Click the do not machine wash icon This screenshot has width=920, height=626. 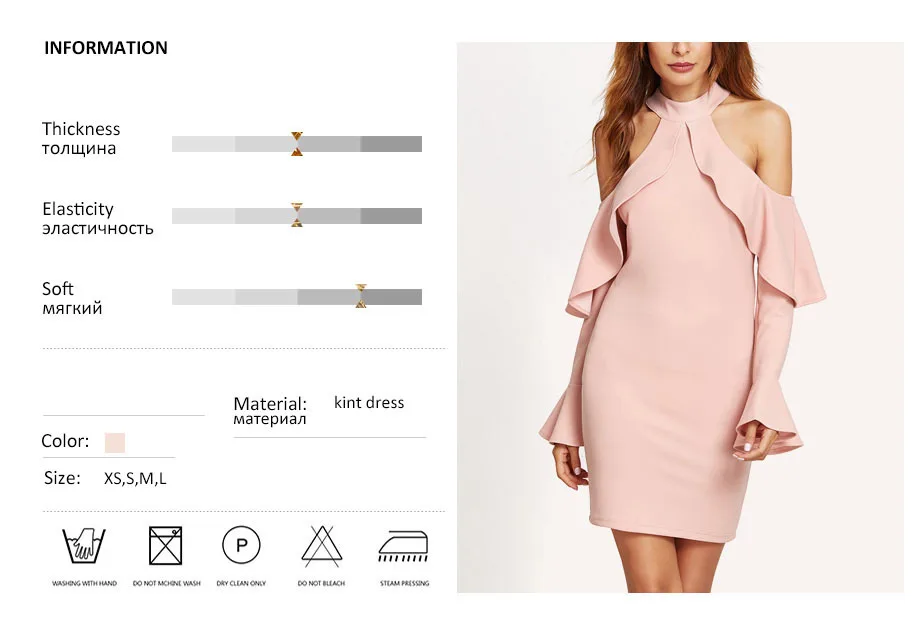click(165, 546)
